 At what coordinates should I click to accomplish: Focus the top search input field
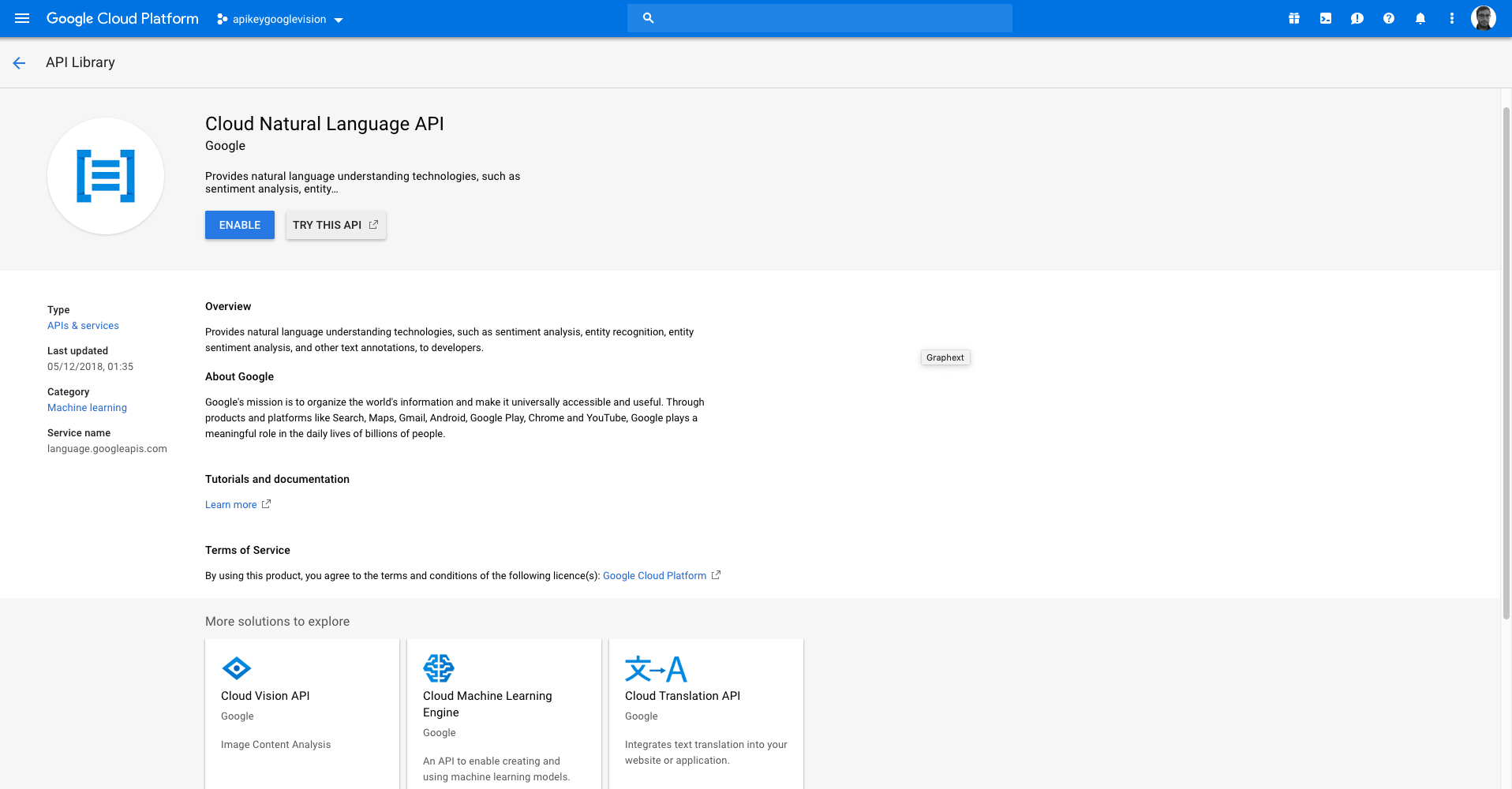(x=819, y=18)
